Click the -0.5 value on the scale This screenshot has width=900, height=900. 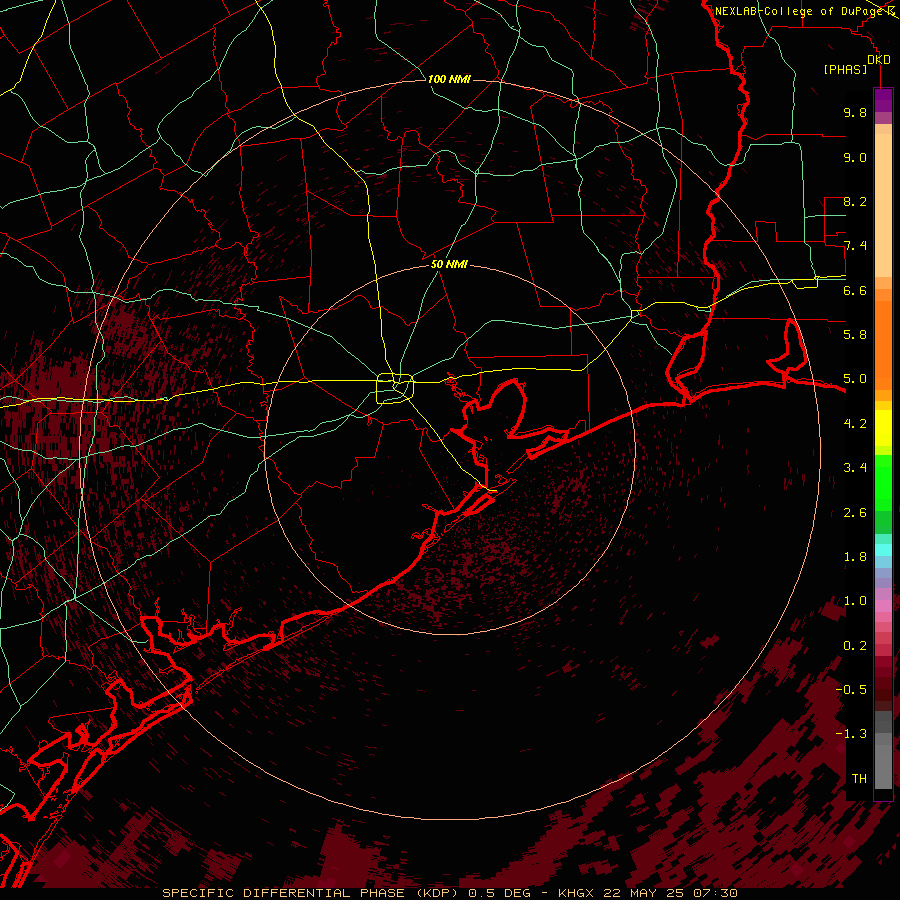(x=851, y=690)
